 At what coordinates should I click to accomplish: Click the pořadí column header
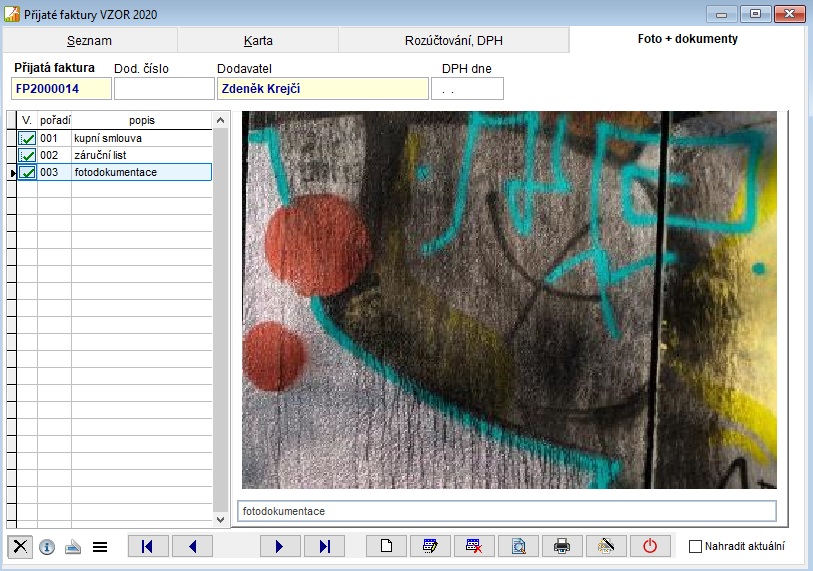54,120
